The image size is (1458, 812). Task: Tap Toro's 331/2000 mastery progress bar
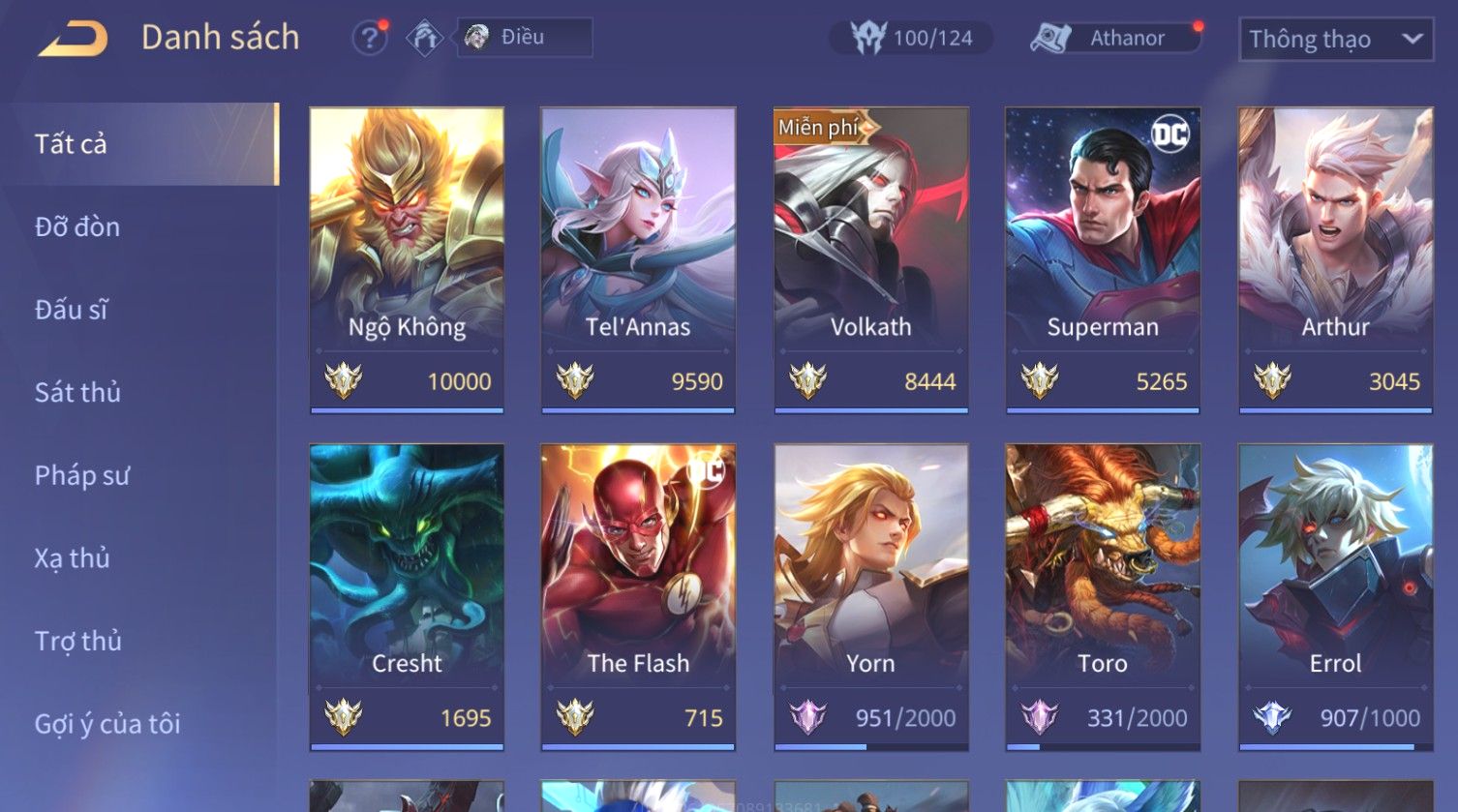1104,747
